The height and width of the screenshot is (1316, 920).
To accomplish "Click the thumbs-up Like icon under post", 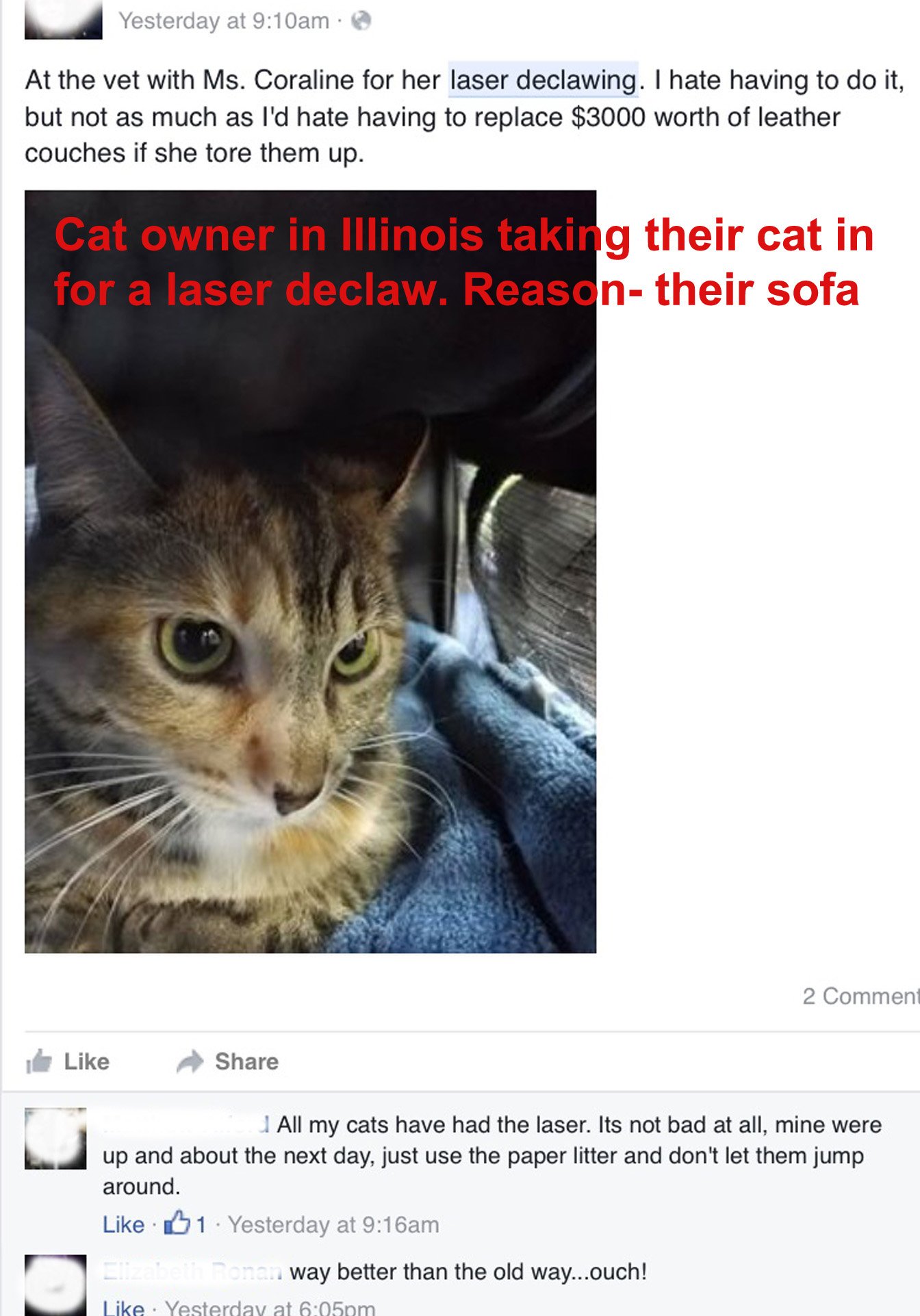I will tap(39, 1061).
